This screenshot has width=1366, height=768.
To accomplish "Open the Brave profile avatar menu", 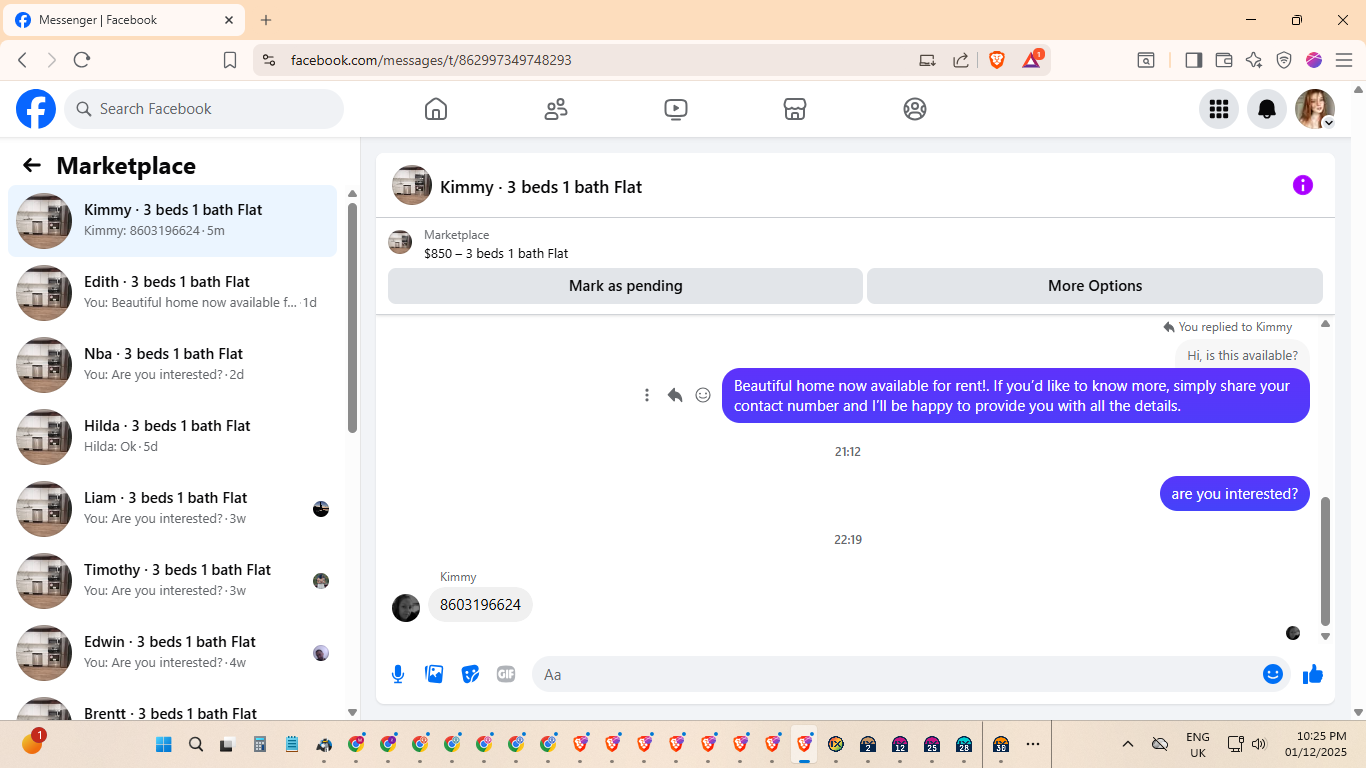I will [x=1314, y=60].
